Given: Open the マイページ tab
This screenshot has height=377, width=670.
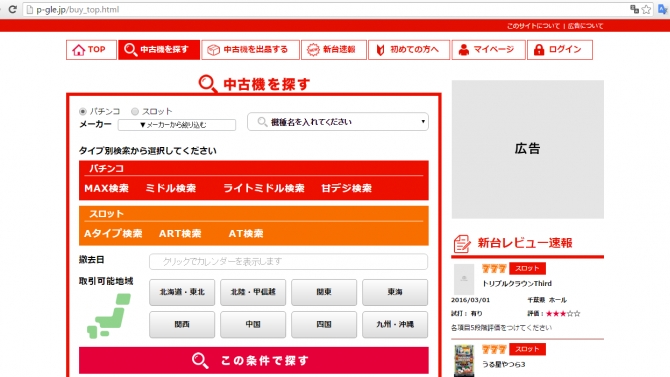Looking at the screenshot, I should point(488,50).
